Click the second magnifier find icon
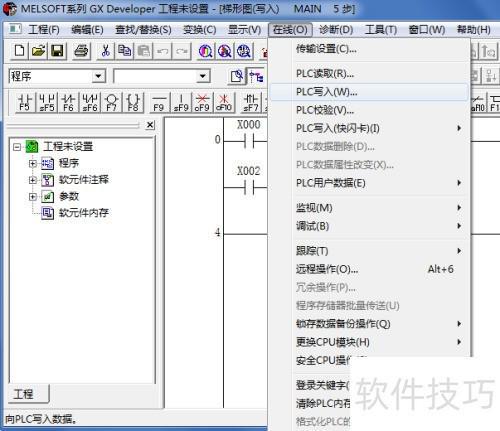The height and width of the screenshot is (431, 500). pyautogui.click(x=224, y=51)
